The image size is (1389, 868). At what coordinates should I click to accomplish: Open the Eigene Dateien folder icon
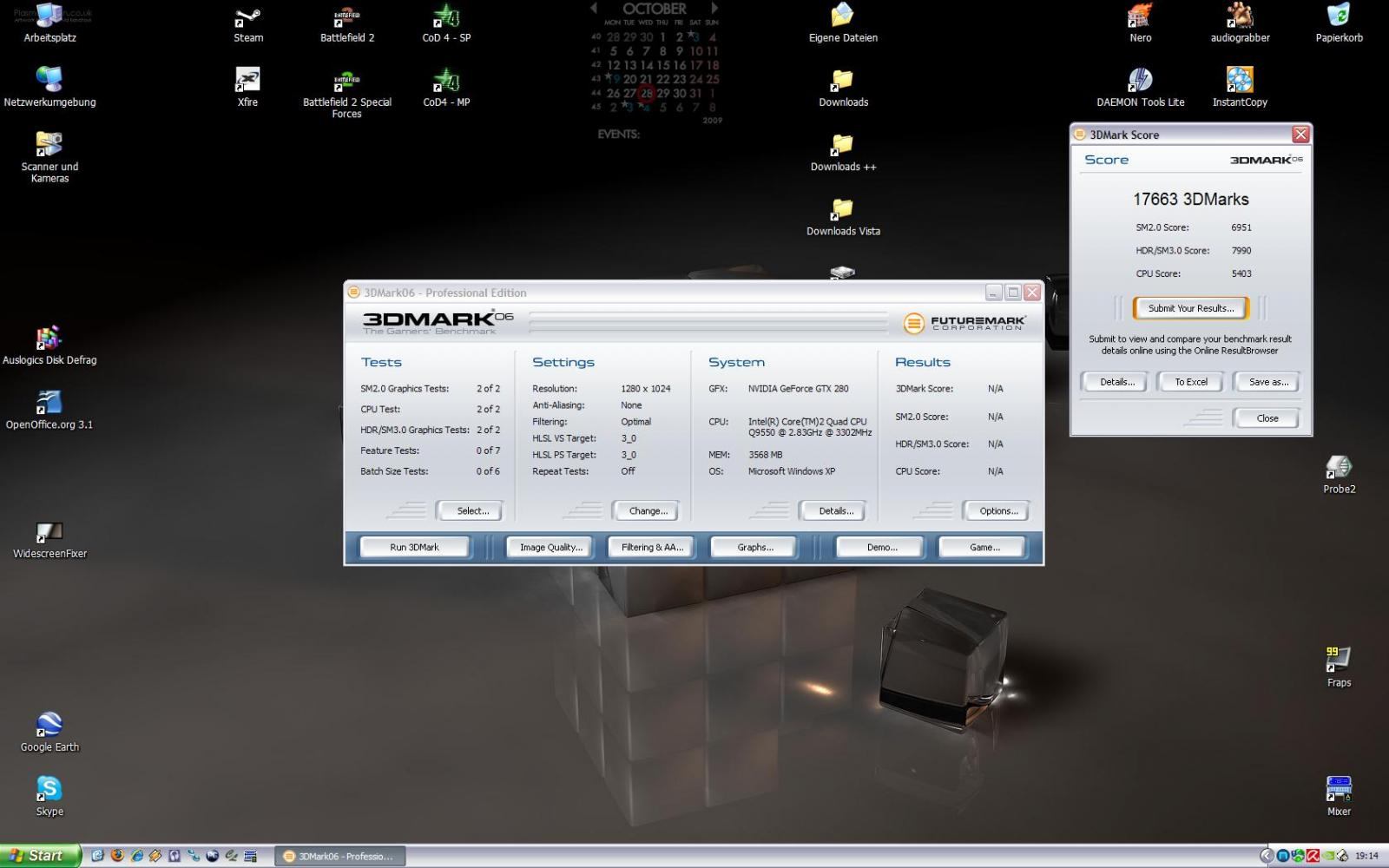click(843, 23)
